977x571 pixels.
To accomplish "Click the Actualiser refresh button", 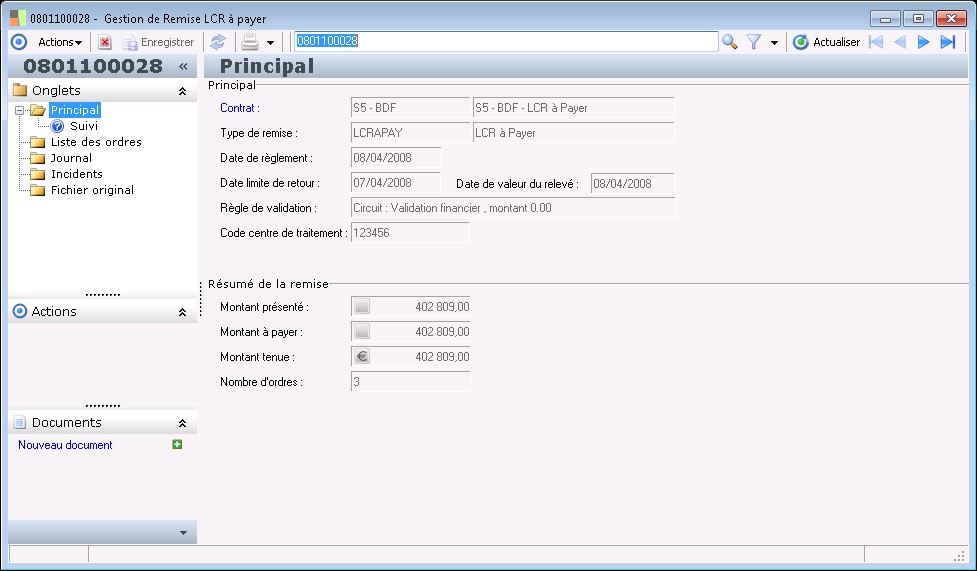I will click(827, 42).
